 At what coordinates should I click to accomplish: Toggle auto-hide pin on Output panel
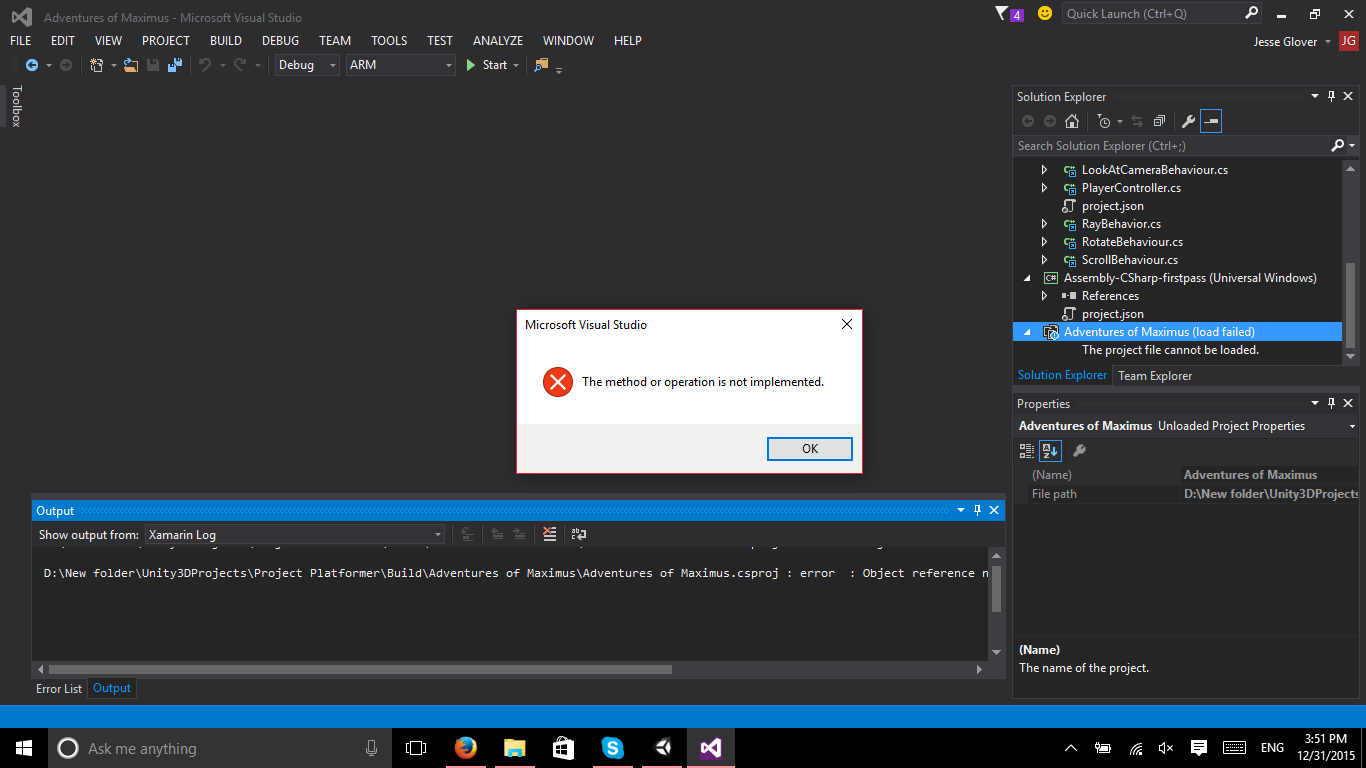977,510
